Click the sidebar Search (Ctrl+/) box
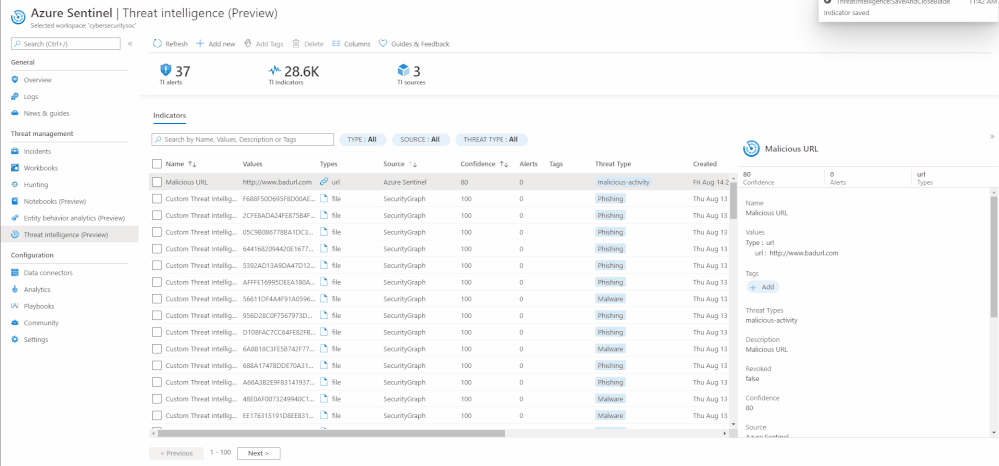Screen dimensions: 999x466 66,44
